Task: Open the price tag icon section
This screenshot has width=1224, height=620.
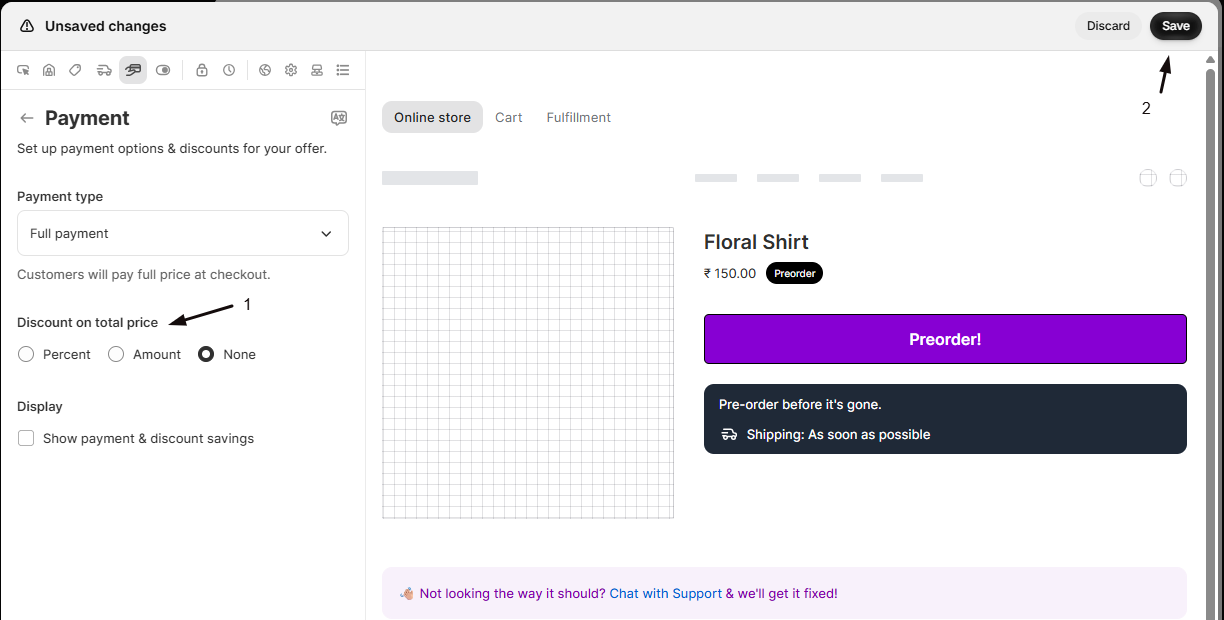Action: (75, 70)
